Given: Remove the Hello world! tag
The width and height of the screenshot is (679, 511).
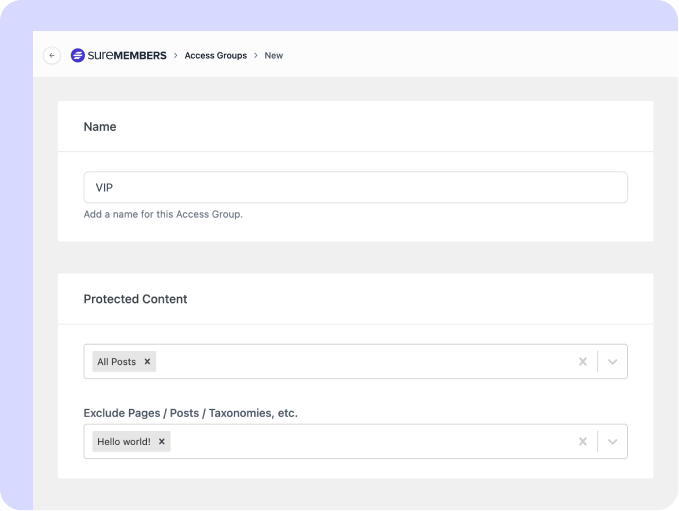Looking at the screenshot, I should click(162, 442).
